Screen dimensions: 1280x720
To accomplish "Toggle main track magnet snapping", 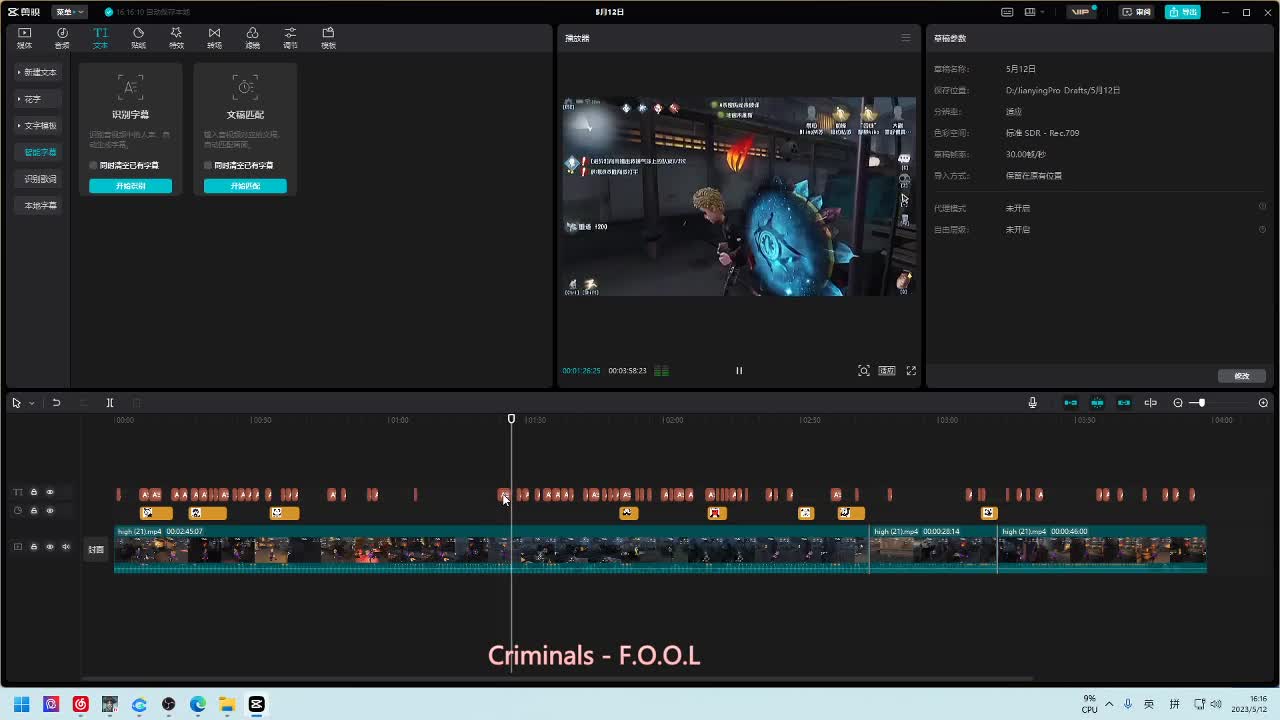I will tap(1070, 403).
